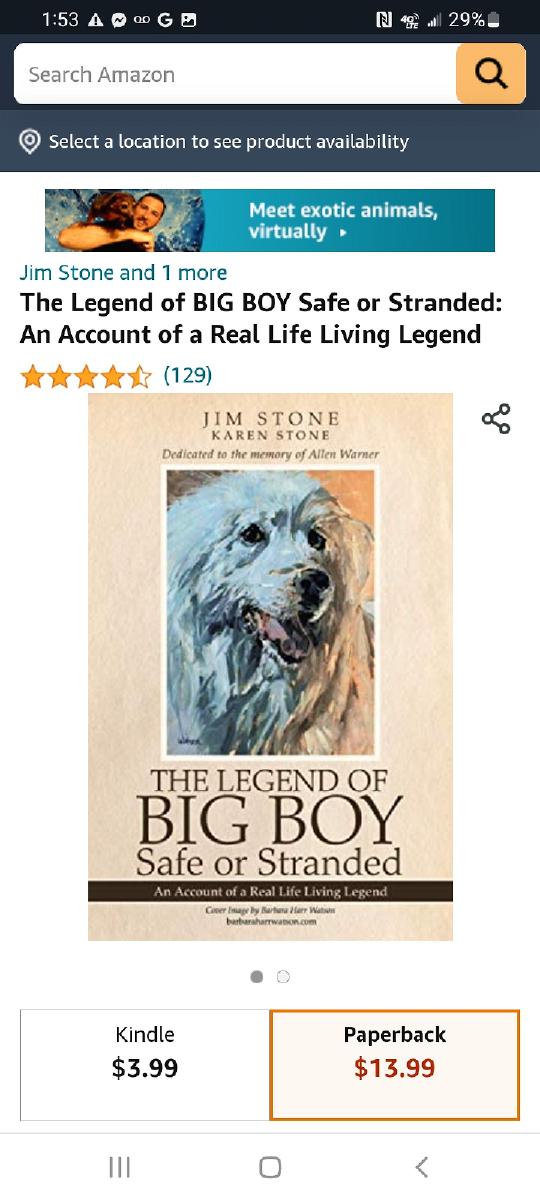Tap the orange search magnifier button
The height and width of the screenshot is (1200, 540).
[x=490, y=74]
